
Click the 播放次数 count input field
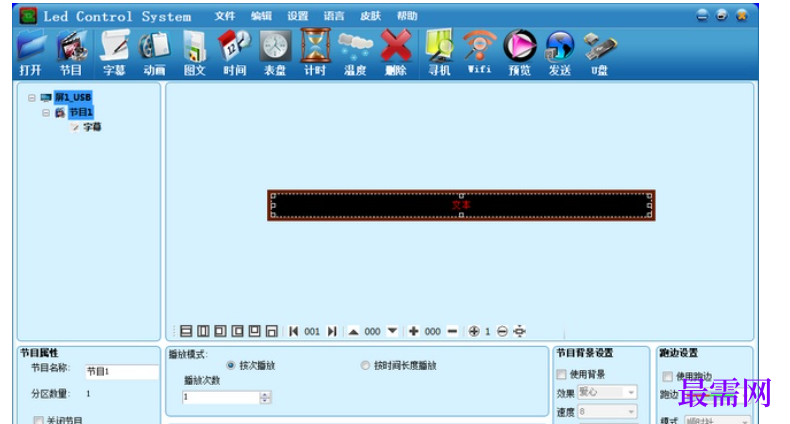coord(221,397)
